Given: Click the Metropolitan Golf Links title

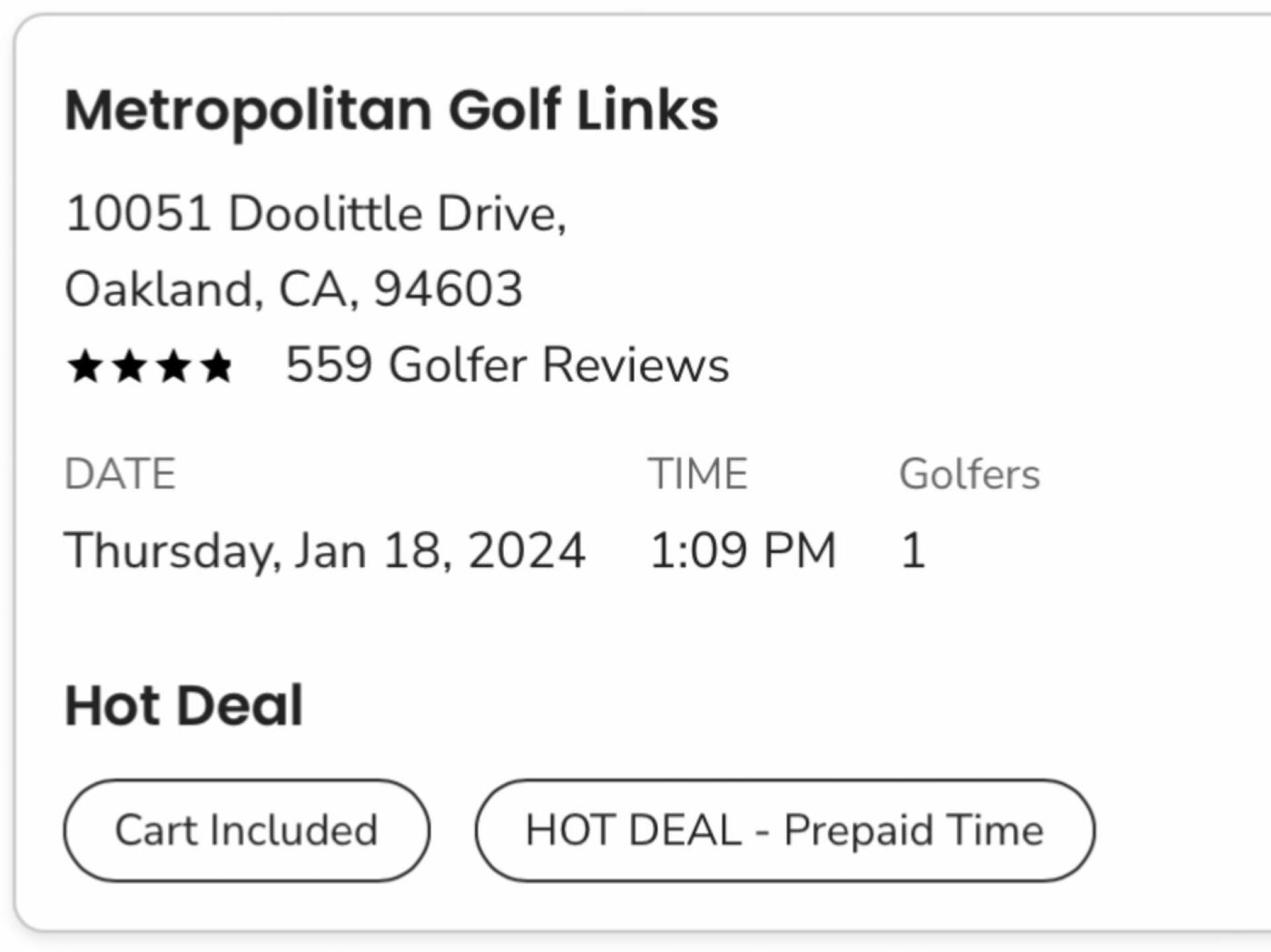Looking at the screenshot, I should (391, 110).
